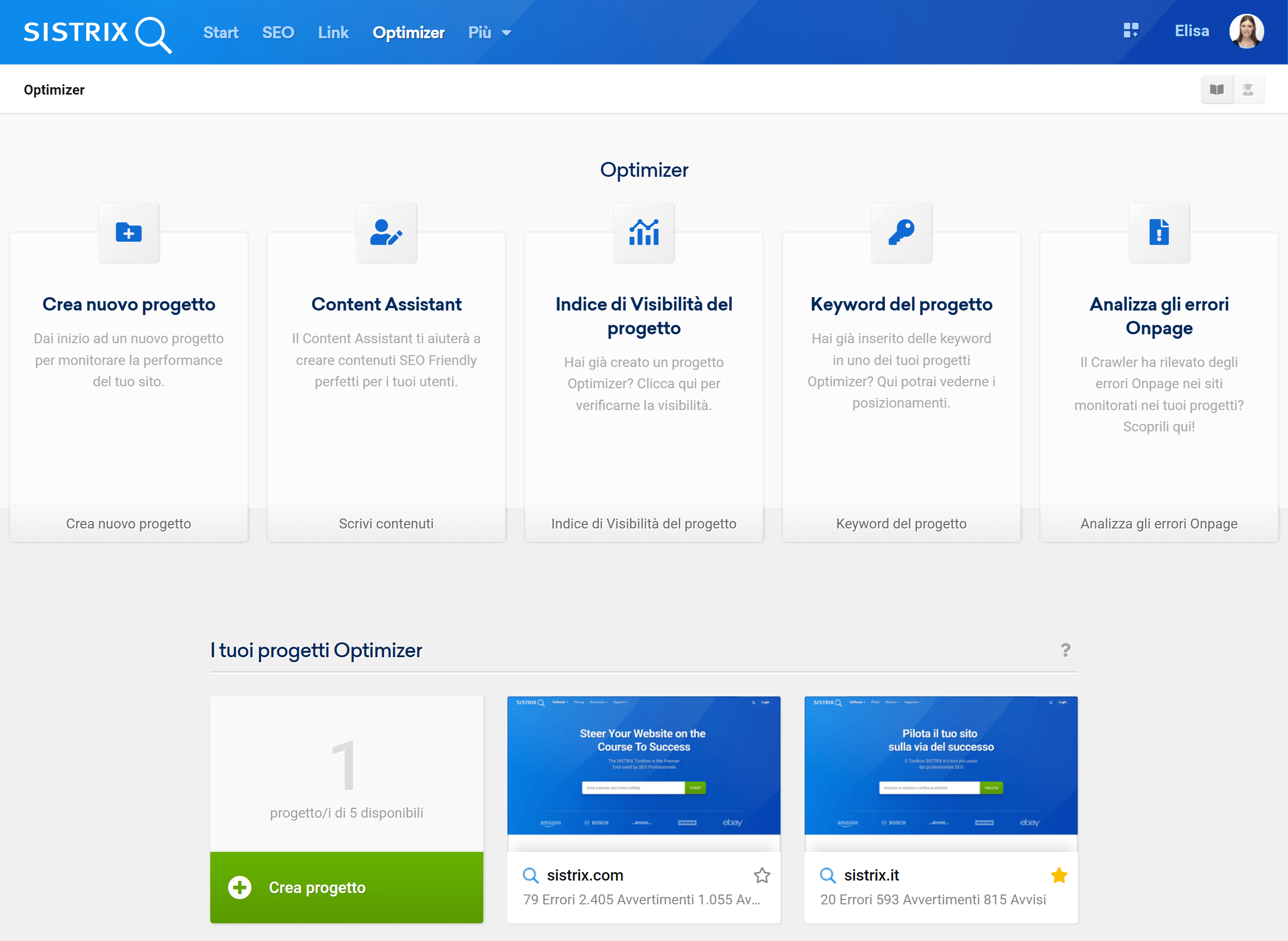Click the magnifier icon beside sistrix.it
The height and width of the screenshot is (941, 1288).
pos(828,876)
